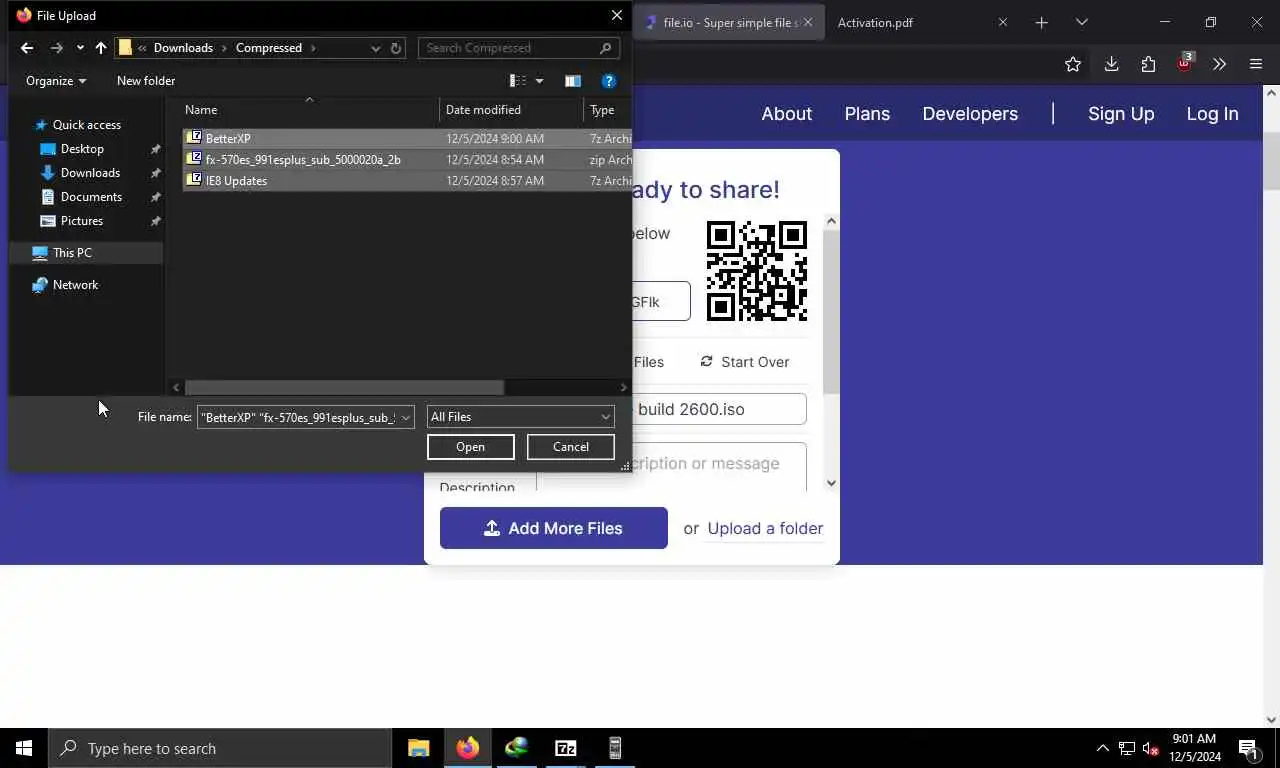Open view options dropdown arrow
The width and height of the screenshot is (1280, 768).
click(539, 81)
